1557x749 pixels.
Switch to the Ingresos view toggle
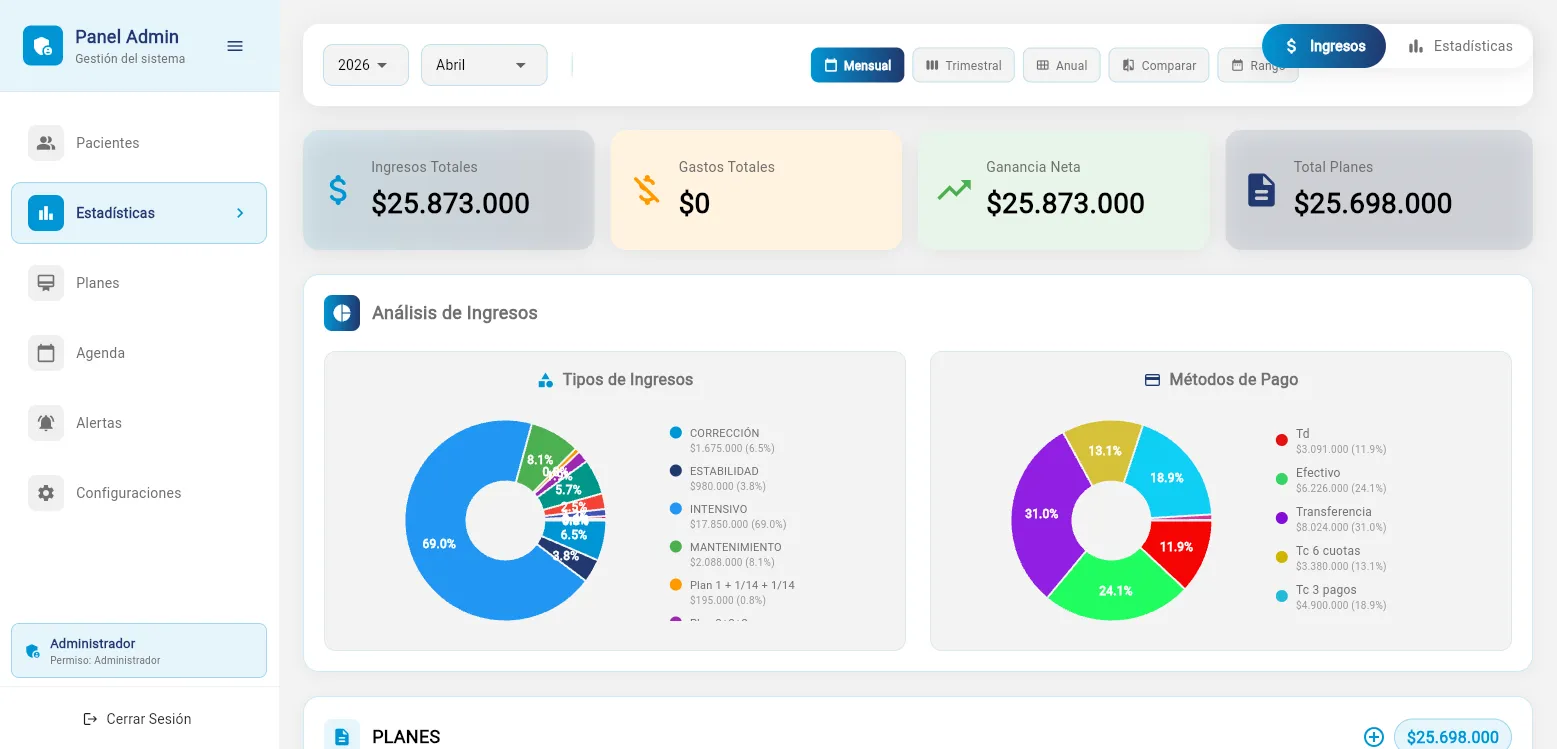[1324, 46]
